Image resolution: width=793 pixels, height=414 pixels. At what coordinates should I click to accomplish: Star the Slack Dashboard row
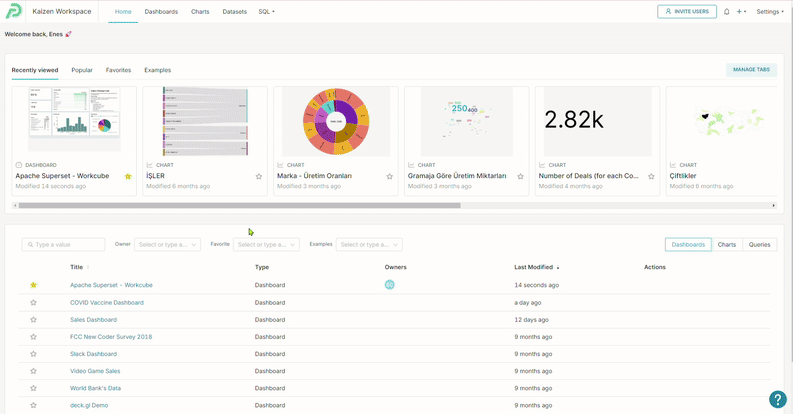pyautogui.click(x=33, y=354)
